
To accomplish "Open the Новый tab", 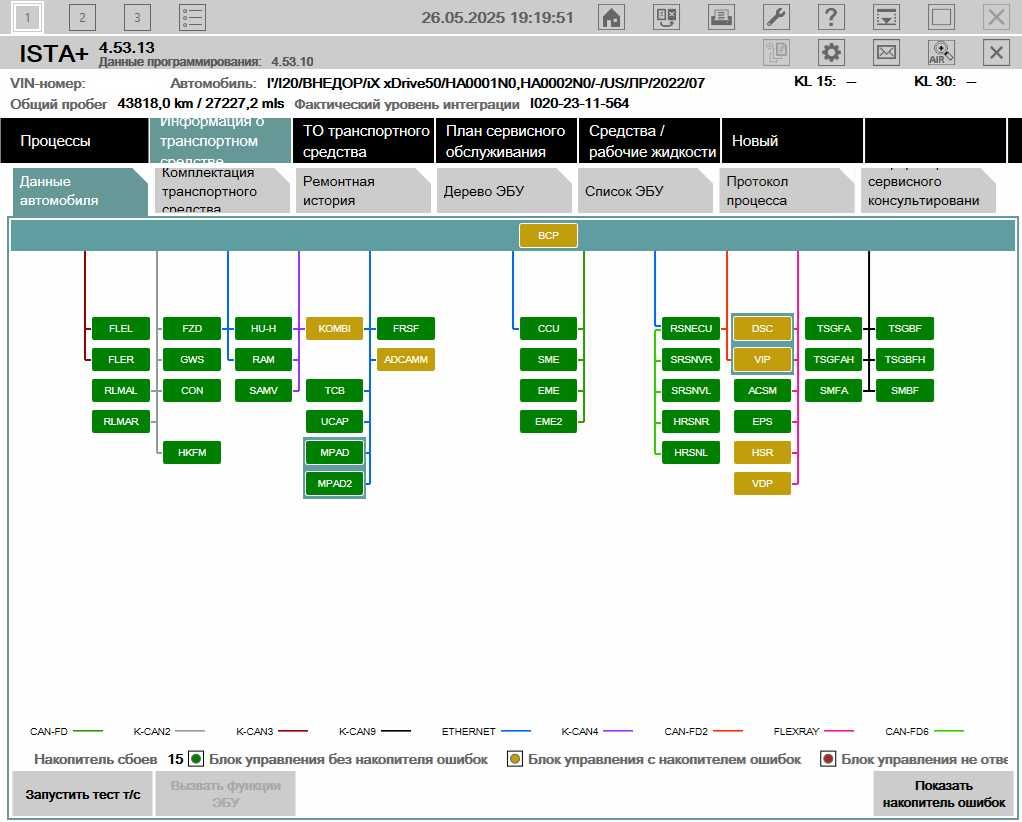I will coord(792,141).
